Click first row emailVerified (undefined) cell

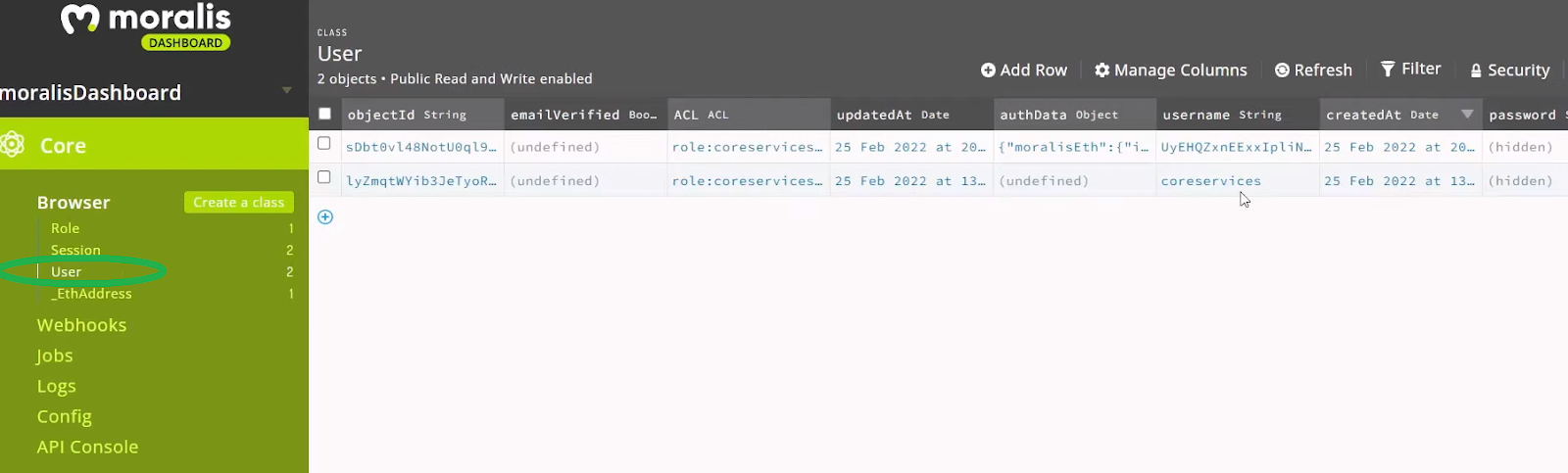click(585, 147)
